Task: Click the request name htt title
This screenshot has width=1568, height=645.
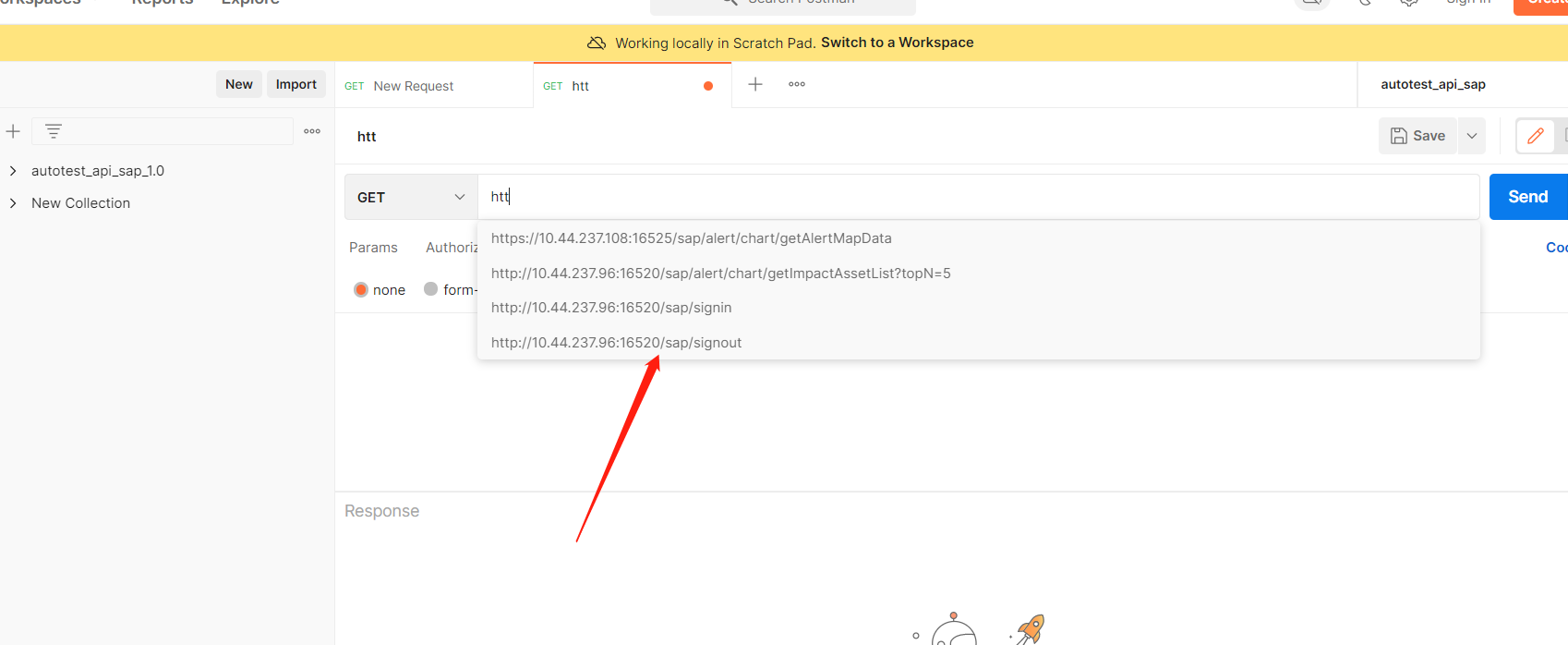Action: coord(367,137)
